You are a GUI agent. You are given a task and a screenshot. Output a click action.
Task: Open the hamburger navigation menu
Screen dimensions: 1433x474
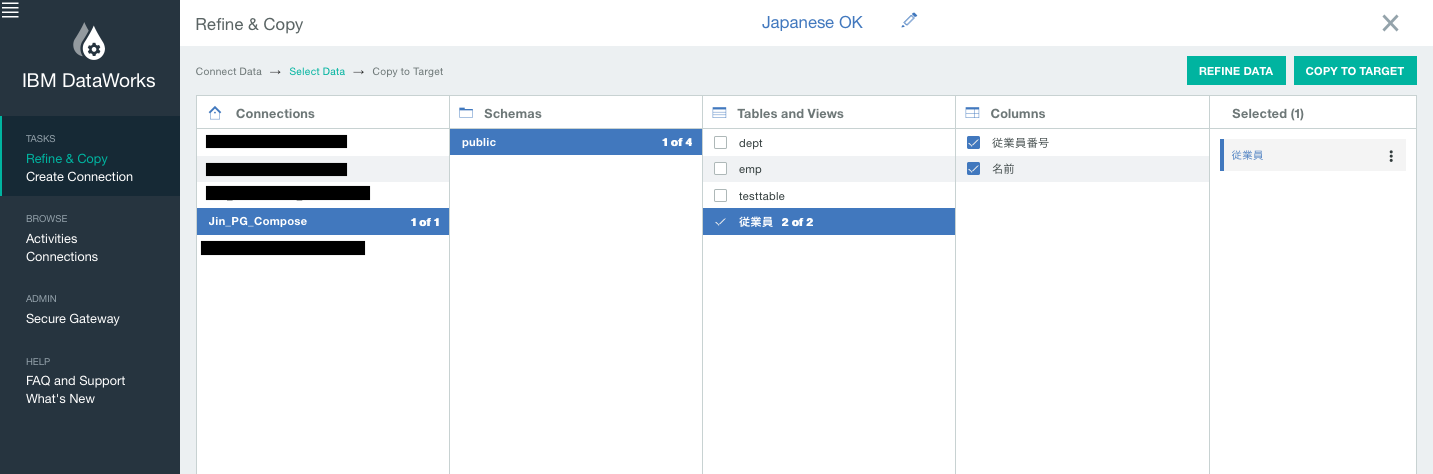(x=11, y=10)
